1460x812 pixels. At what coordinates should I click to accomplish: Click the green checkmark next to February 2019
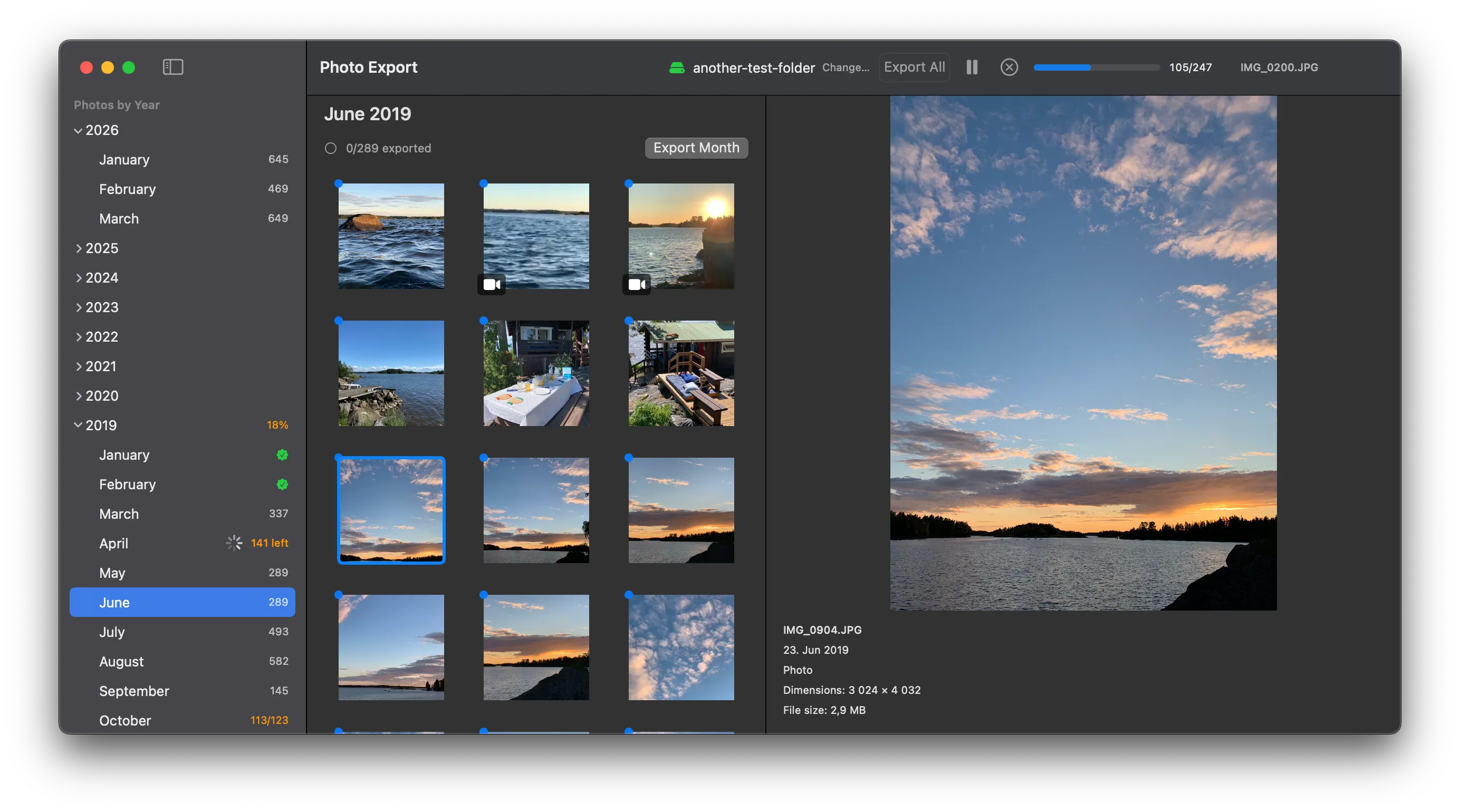pos(282,485)
